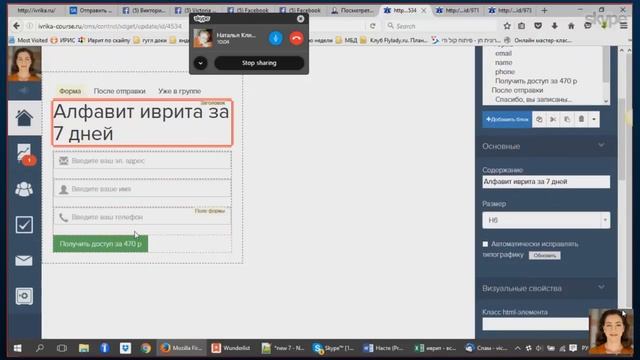Switch to Форма tab
The image size is (640, 360).
click(x=70, y=91)
